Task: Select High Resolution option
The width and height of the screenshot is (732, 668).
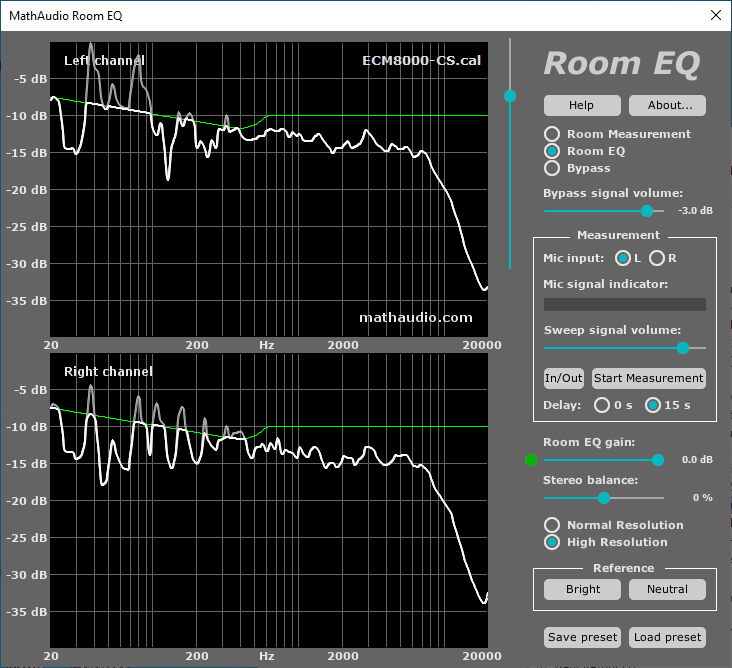Action: coord(551,542)
